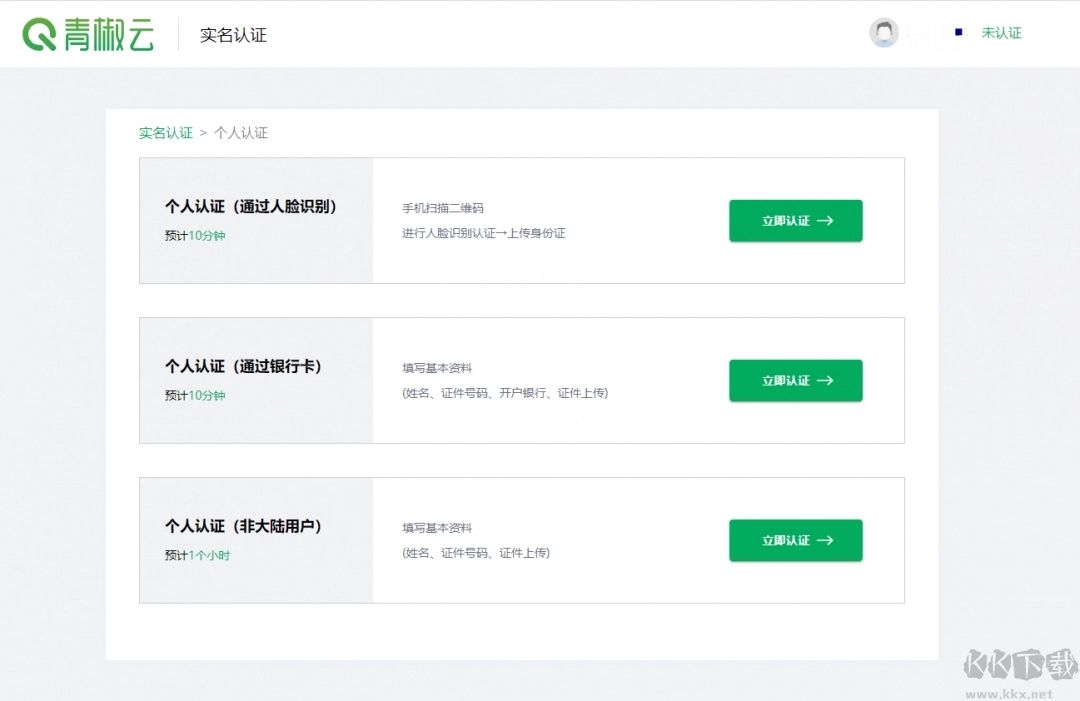This screenshot has height=701, width=1080.
Task: Click the arrow icon in face recognition button
Action: click(x=825, y=221)
